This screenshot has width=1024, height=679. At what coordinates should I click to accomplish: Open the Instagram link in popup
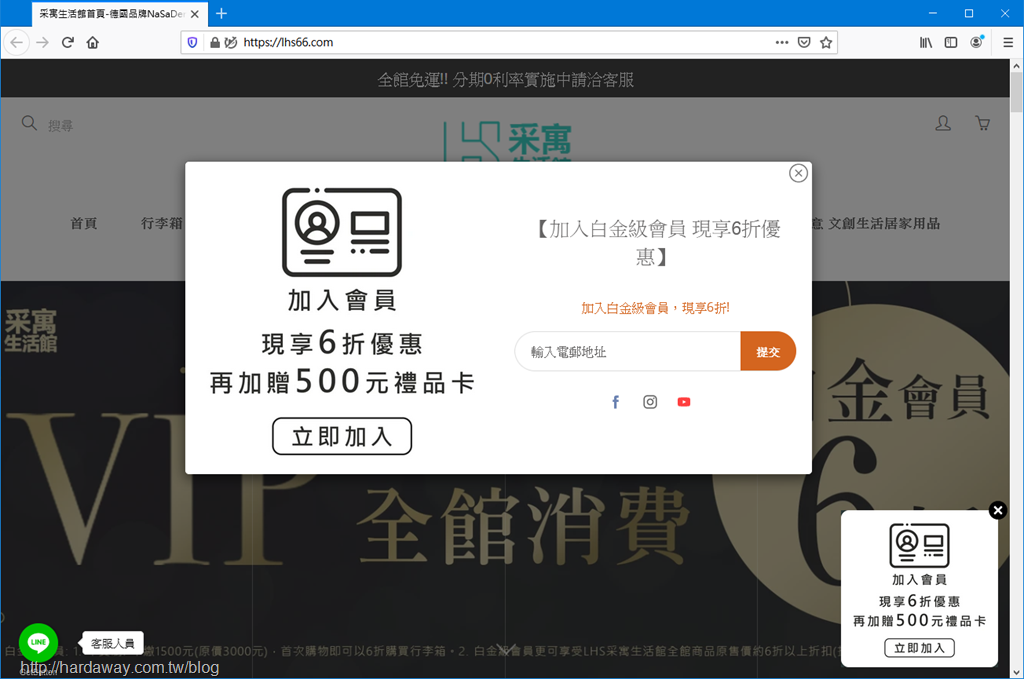coord(650,402)
